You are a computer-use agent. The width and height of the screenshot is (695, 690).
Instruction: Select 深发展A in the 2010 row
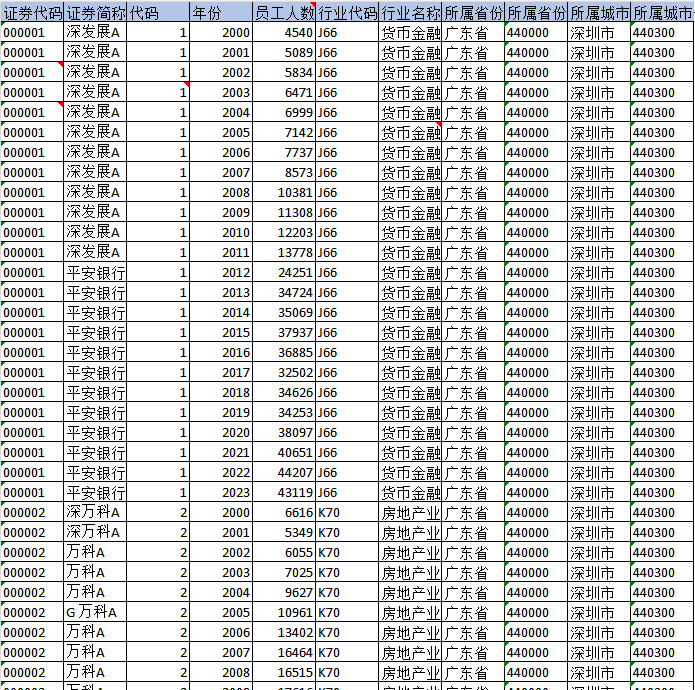tap(95, 232)
